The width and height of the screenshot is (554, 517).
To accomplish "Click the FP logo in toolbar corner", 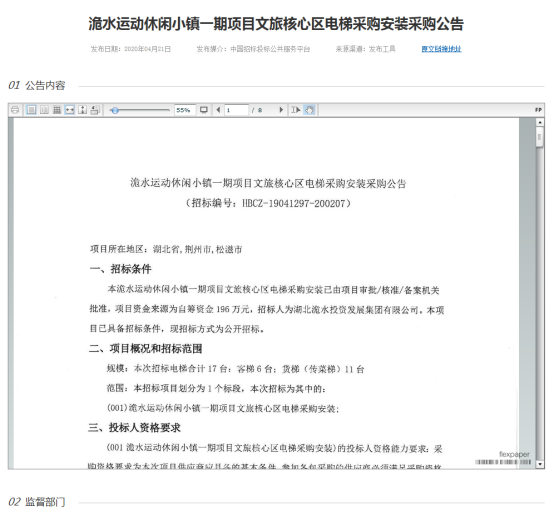I will [x=538, y=110].
